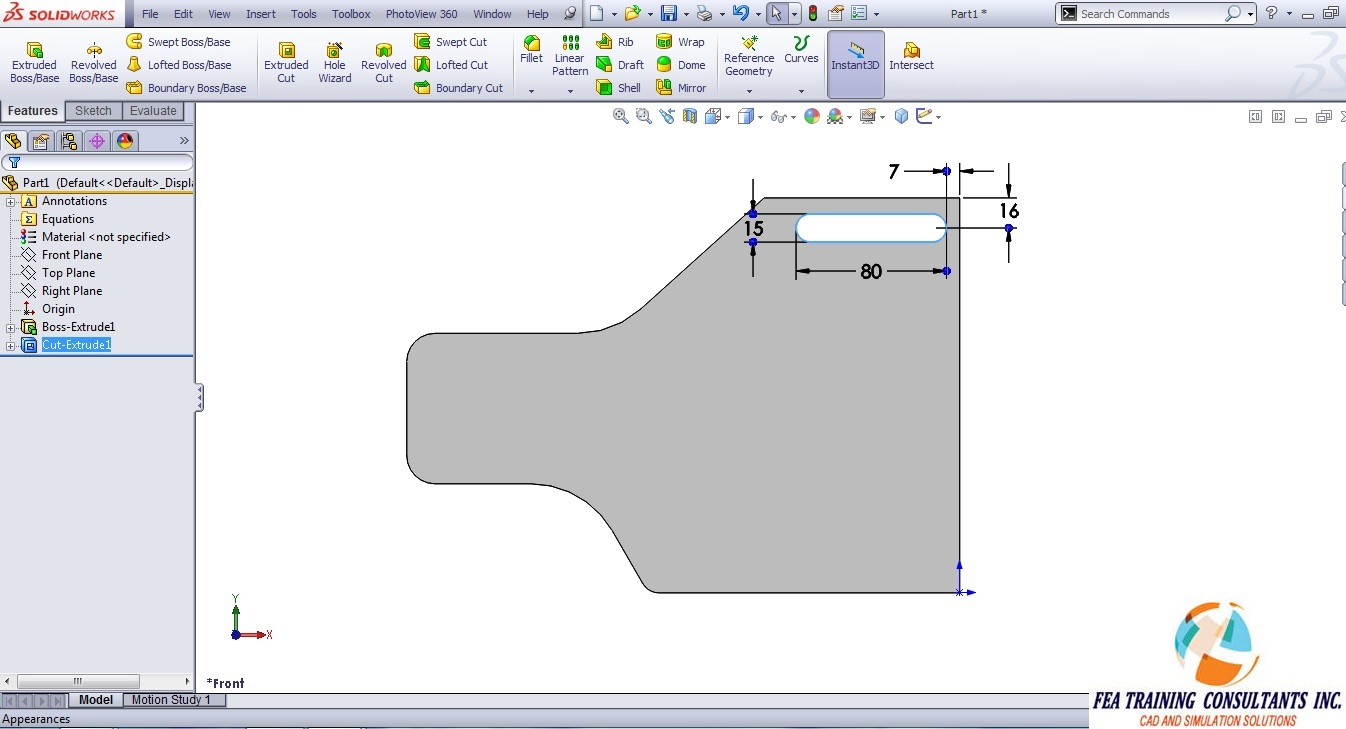This screenshot has height=729, width=1346.
Task: Open the PropertyManager tab icon
Action: coord(40,141)
